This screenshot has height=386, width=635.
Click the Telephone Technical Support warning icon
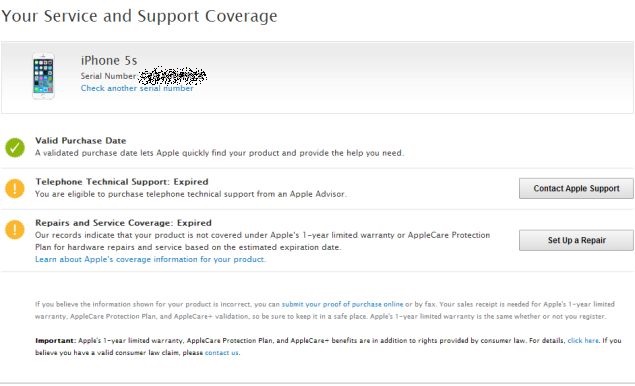click(15, 188)
